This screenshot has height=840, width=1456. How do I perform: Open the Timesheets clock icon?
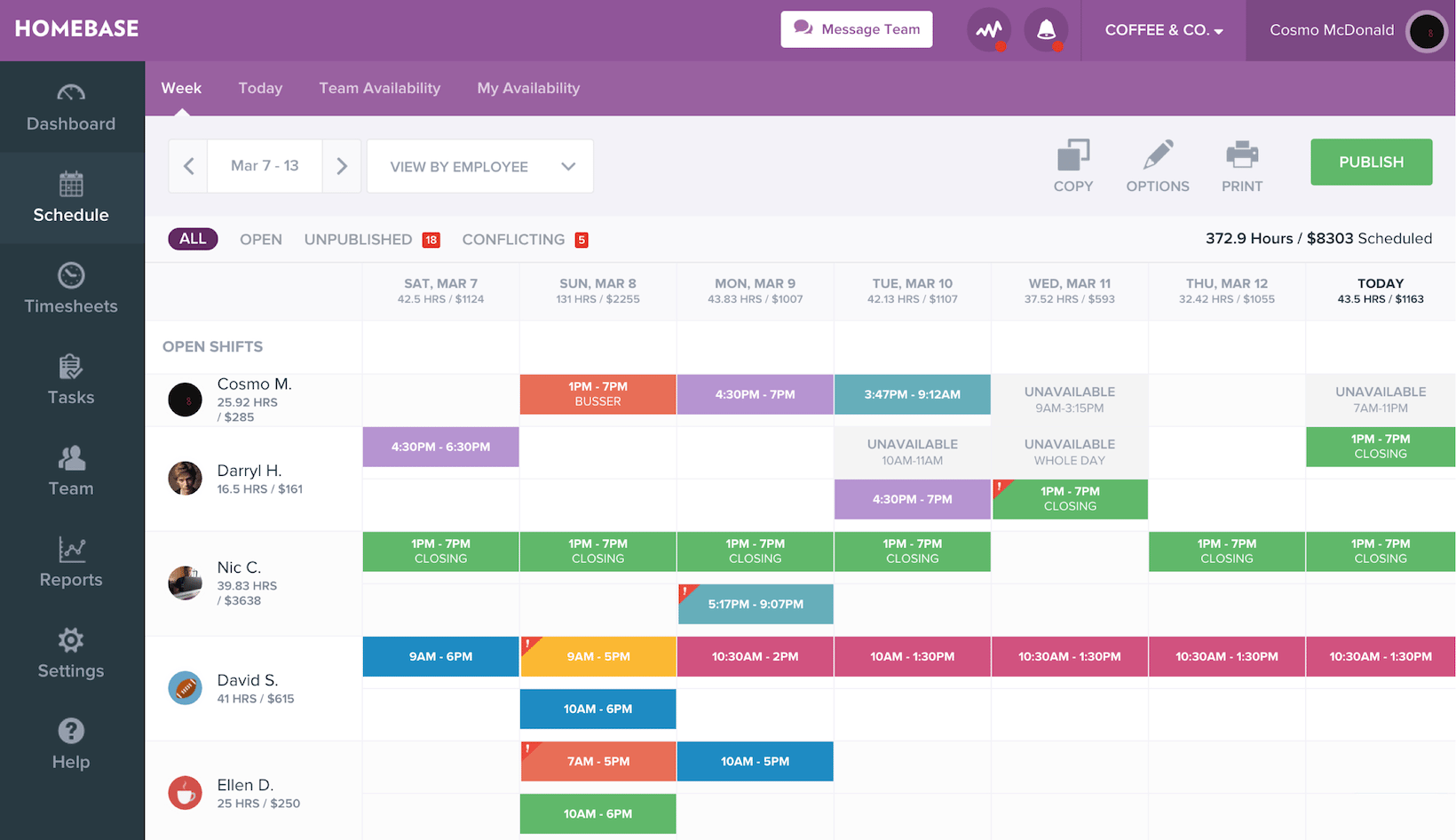point(71,275)
